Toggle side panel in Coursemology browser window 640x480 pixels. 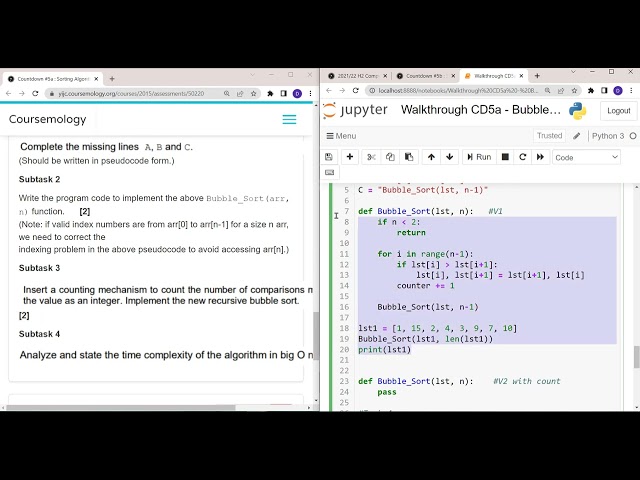284,93
